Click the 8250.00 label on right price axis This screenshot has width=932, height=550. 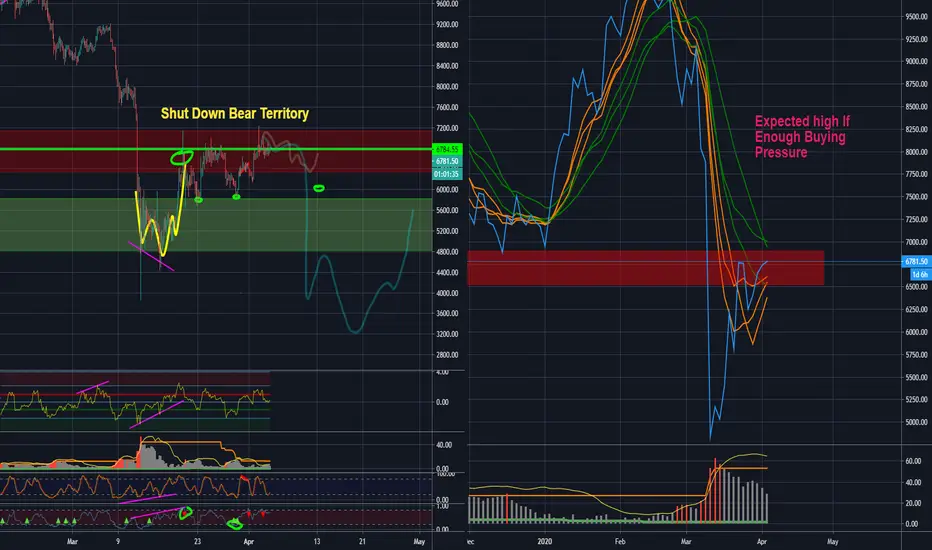[917, 129]
